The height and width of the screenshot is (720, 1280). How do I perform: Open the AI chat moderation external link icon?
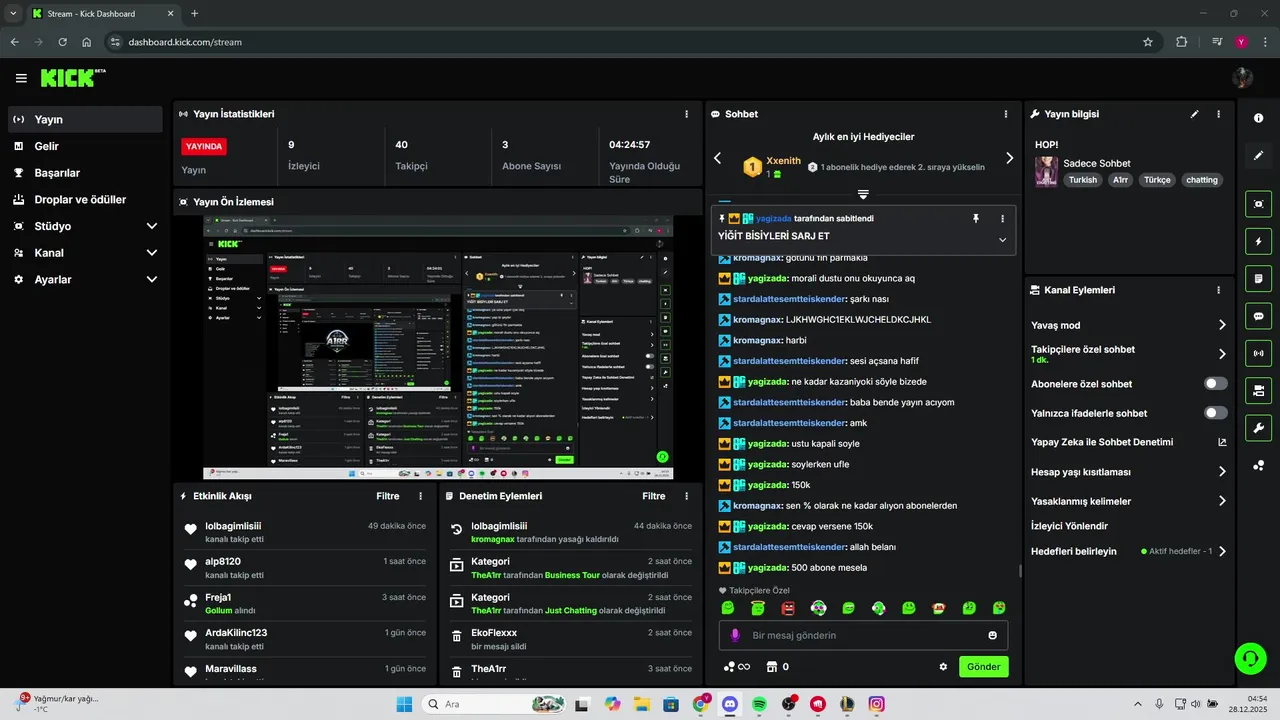coord(1222,442)
